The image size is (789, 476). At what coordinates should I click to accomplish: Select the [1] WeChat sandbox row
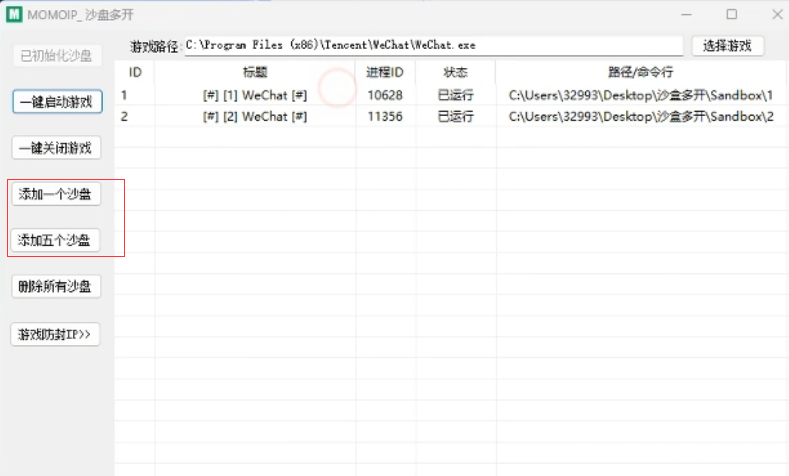(255, 95)
